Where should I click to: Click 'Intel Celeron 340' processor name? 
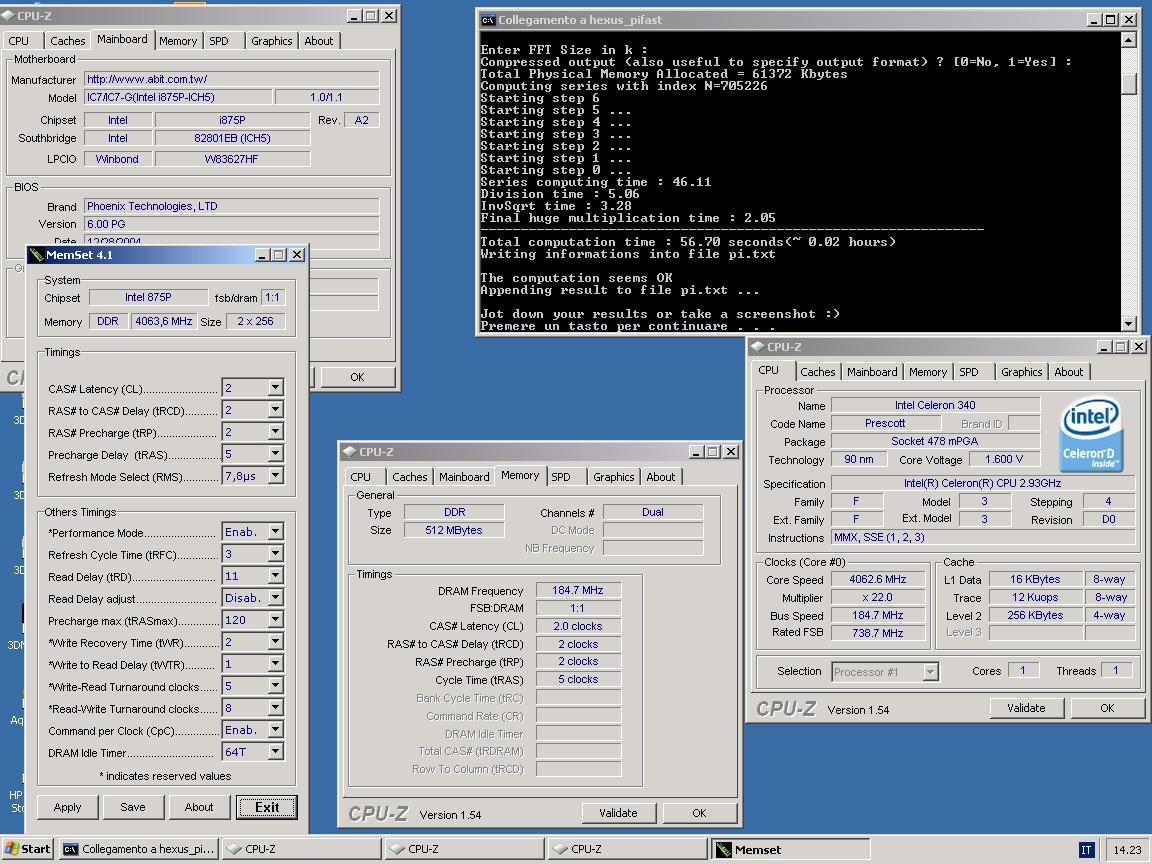point(935,405)
